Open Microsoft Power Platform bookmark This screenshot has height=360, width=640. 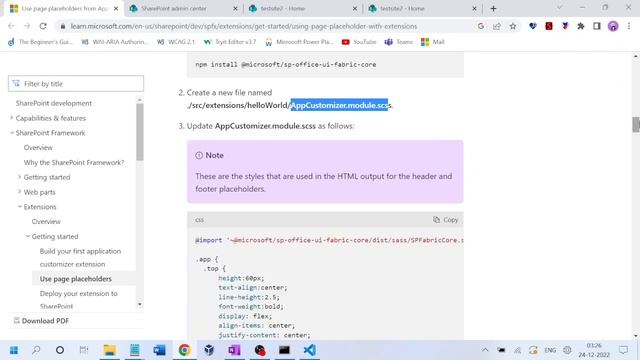(299, 42)
